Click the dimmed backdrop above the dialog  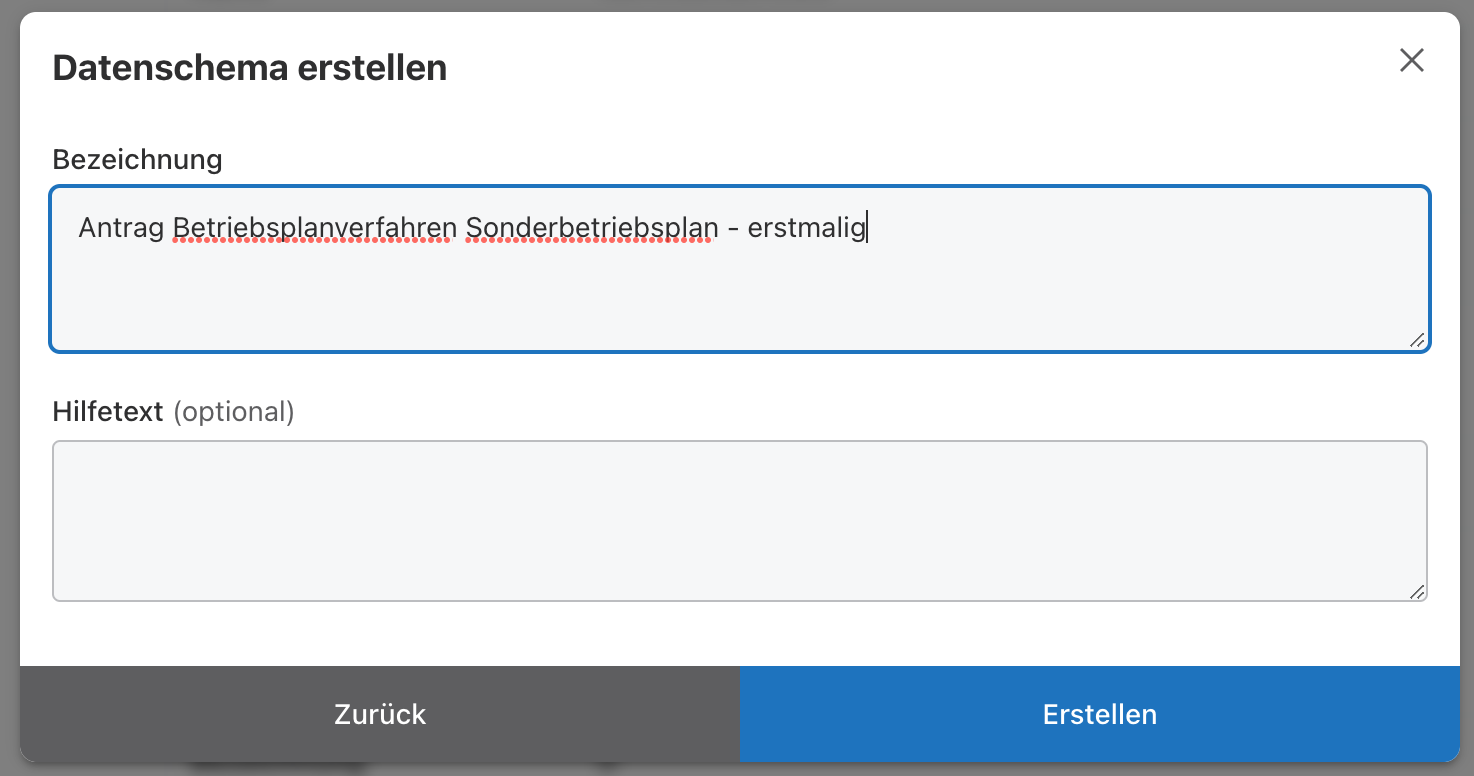(x=737, y=5)
